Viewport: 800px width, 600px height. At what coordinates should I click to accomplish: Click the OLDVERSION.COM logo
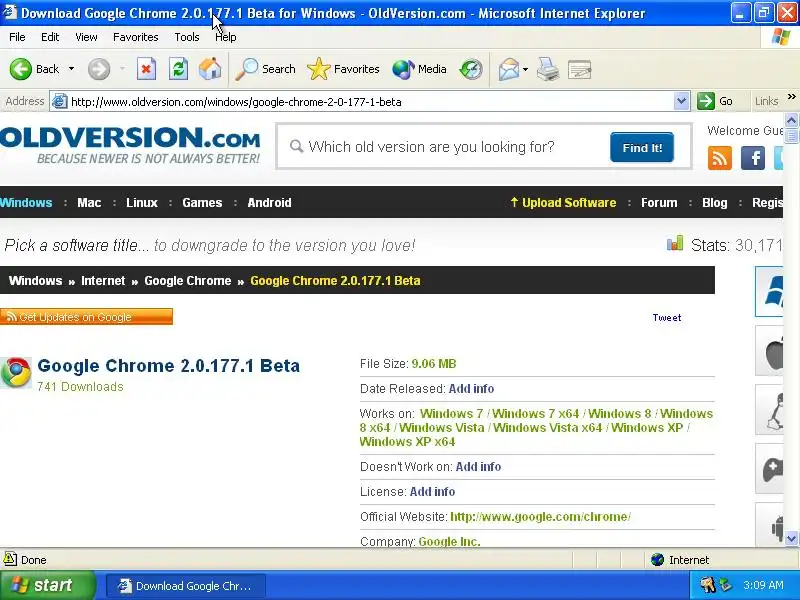pos(130,145)
